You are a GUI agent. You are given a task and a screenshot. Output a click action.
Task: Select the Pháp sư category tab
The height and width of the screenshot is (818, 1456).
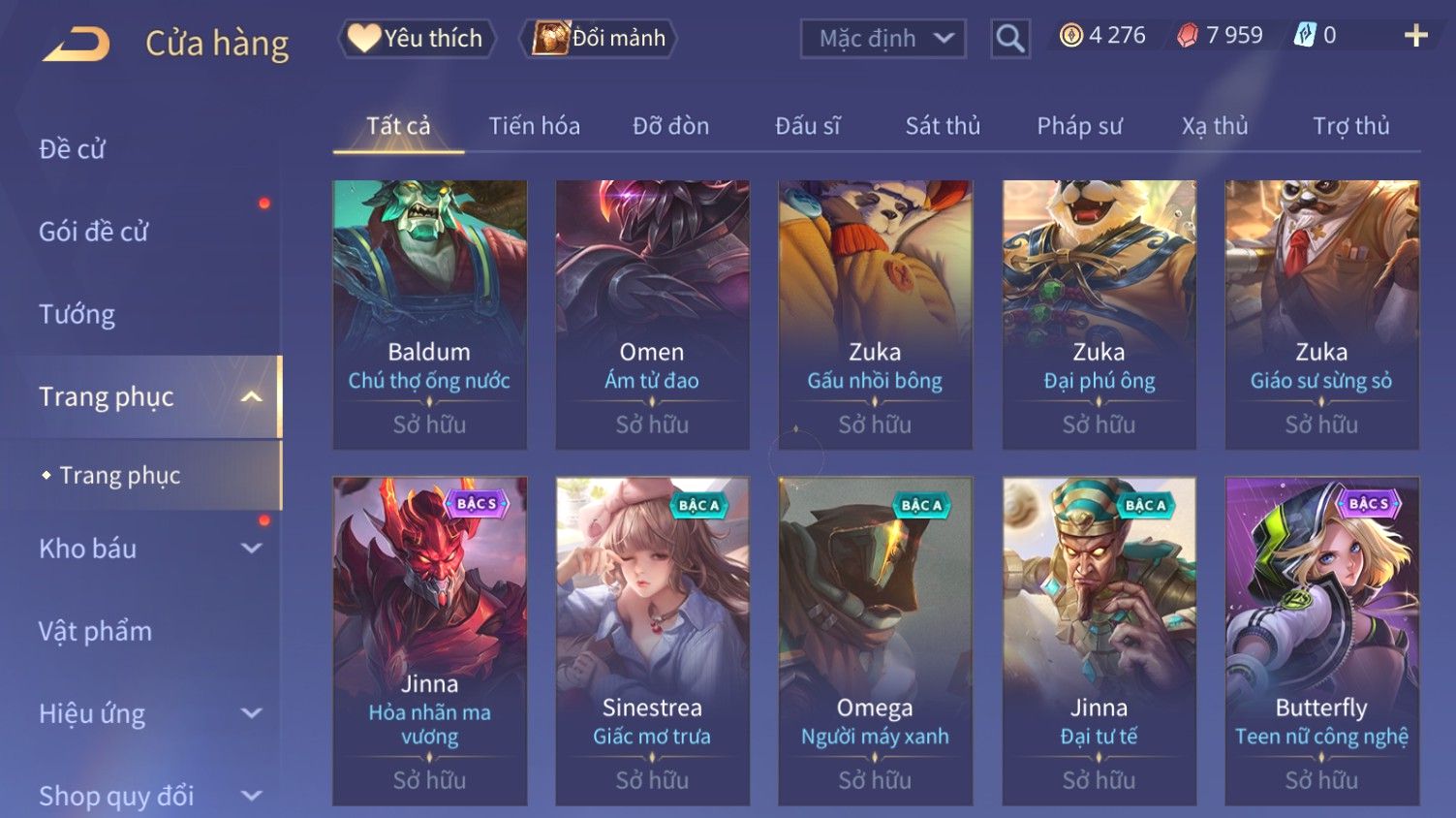click(x=1079, y=126)
